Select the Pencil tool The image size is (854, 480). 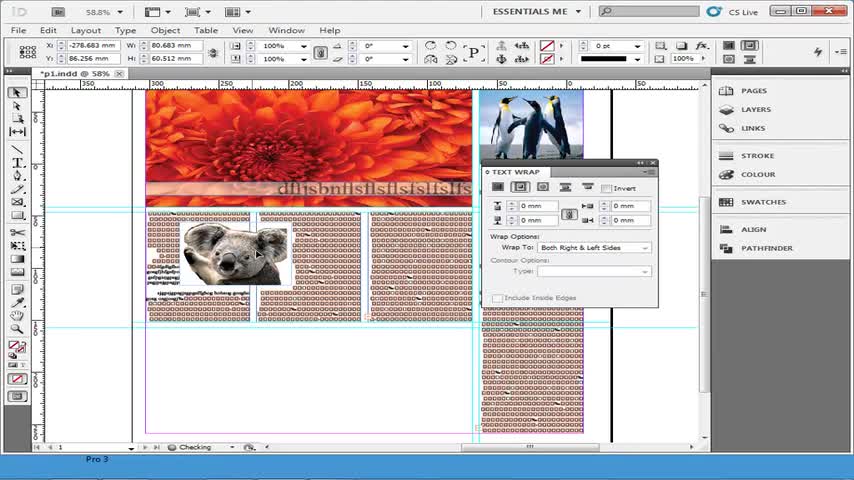(x=17, y=189)
